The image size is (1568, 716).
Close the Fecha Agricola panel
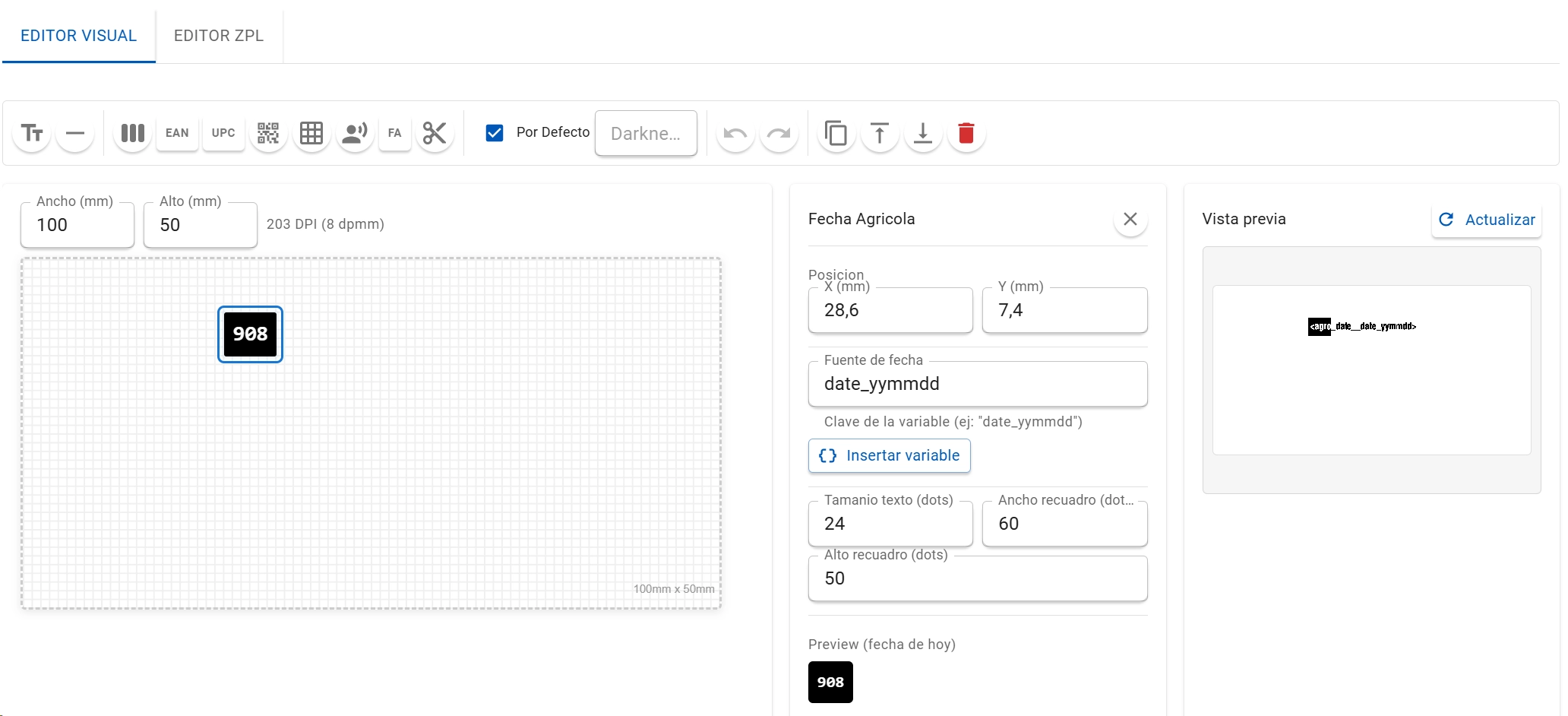(1130, 219)
